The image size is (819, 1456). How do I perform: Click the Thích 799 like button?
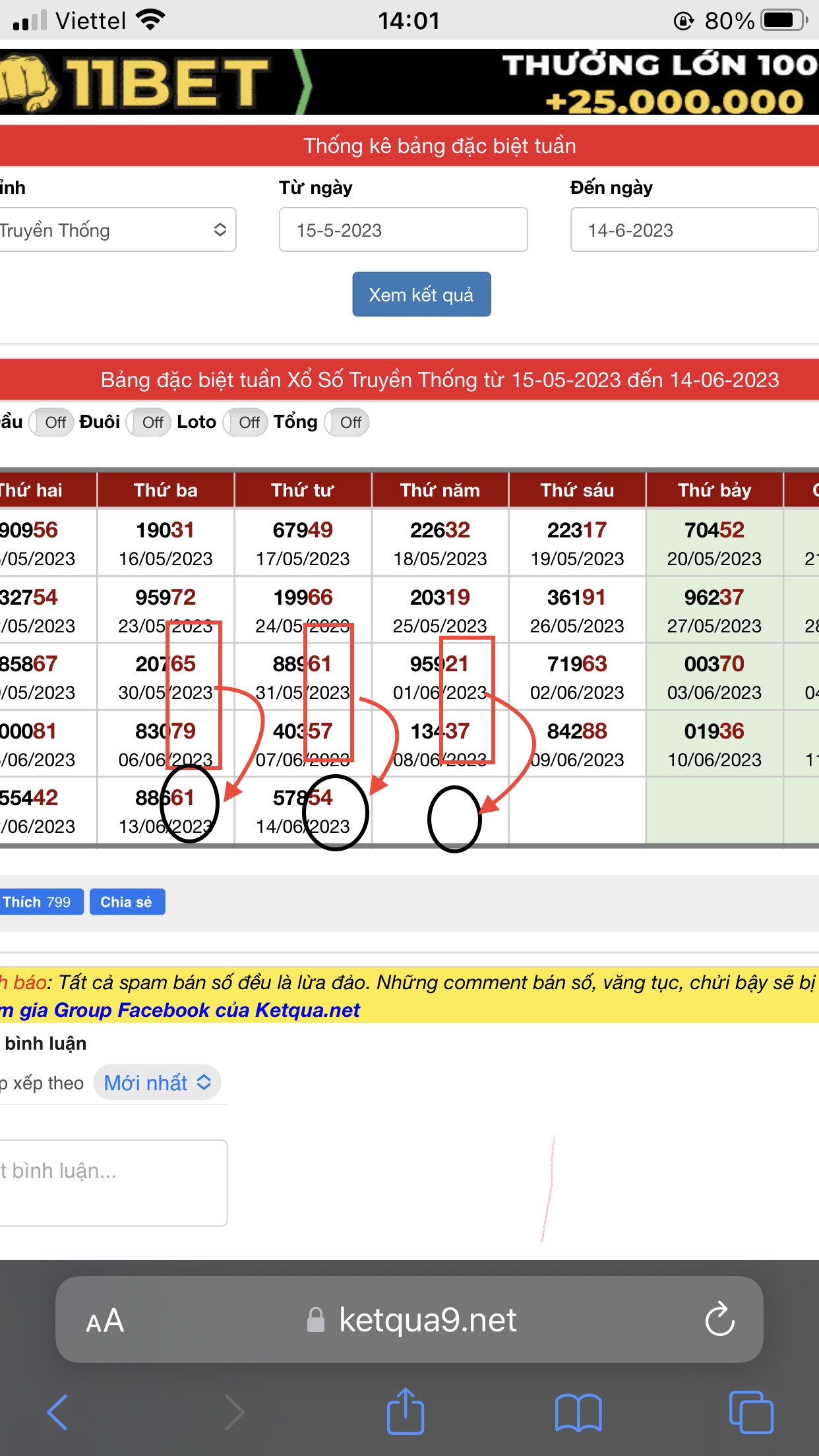coord(41,902)
